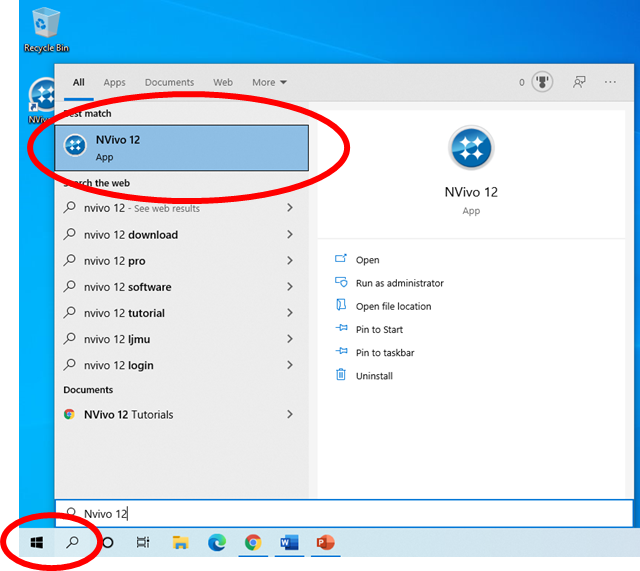Click the taskbar search magnifier icon
Viewport: 640px width, 571px height.
(x=73, y=542)
